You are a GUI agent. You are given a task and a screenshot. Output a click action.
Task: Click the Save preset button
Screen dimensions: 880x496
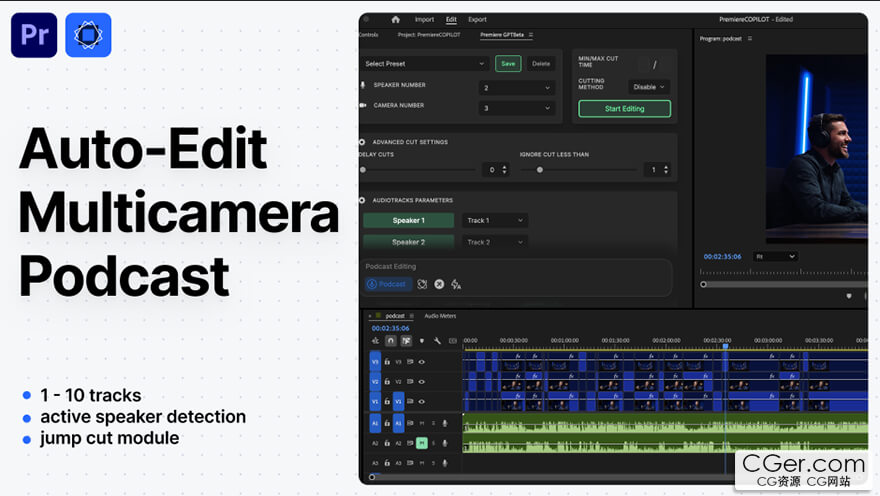pos(508,64)
